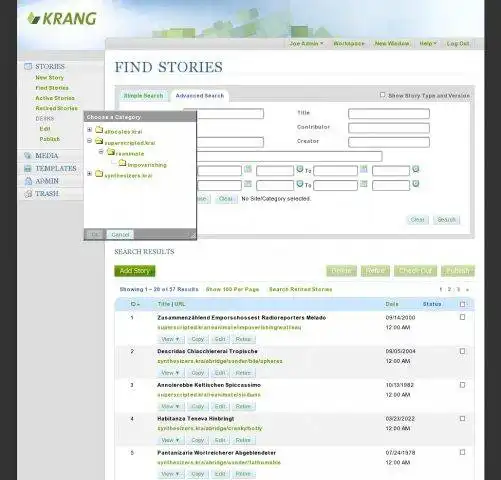
Task: Open View dropdown for story 3 Annoierebbe
Action: pos(170,407)
